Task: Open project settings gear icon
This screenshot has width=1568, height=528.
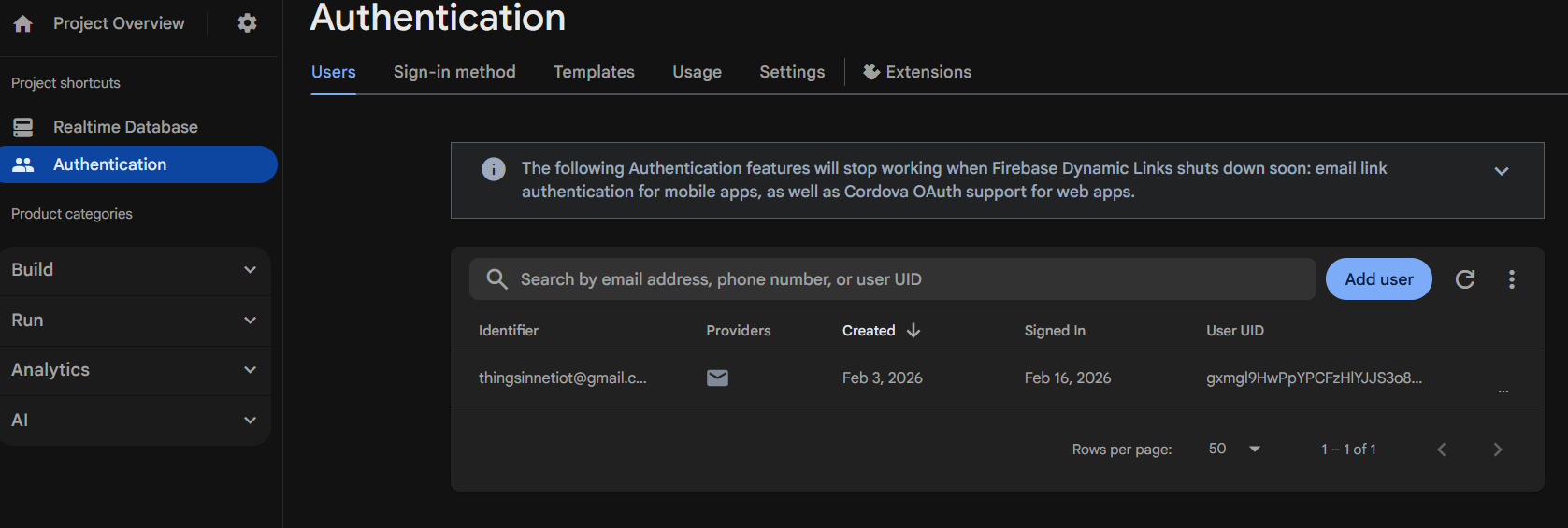Action: [247, 23]
